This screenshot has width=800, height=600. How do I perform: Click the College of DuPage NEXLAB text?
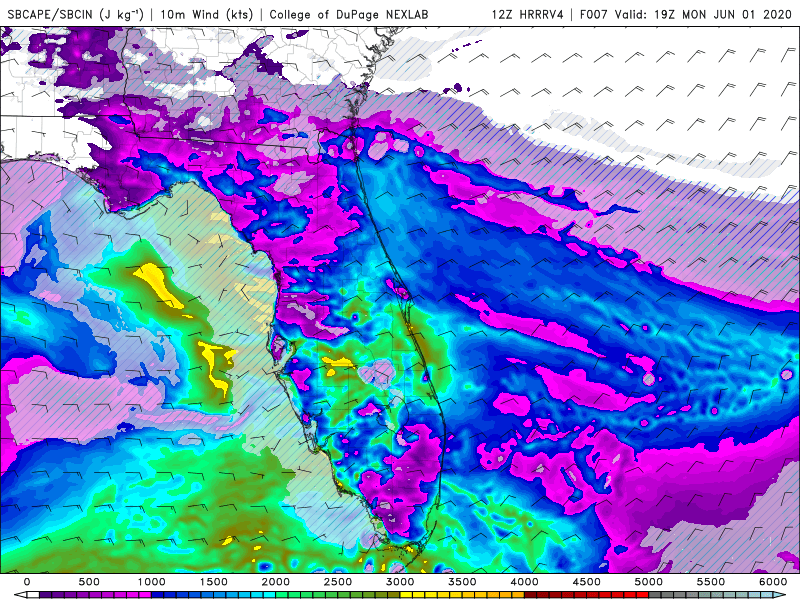(349, 14)
